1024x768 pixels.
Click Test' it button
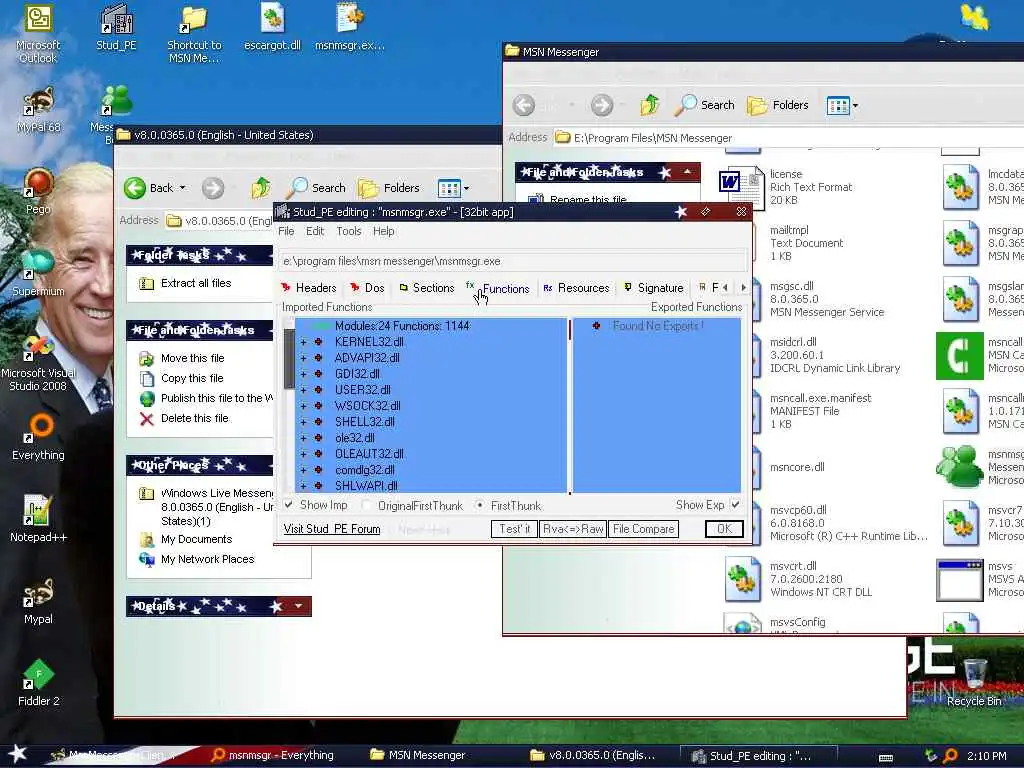(514, 529)
